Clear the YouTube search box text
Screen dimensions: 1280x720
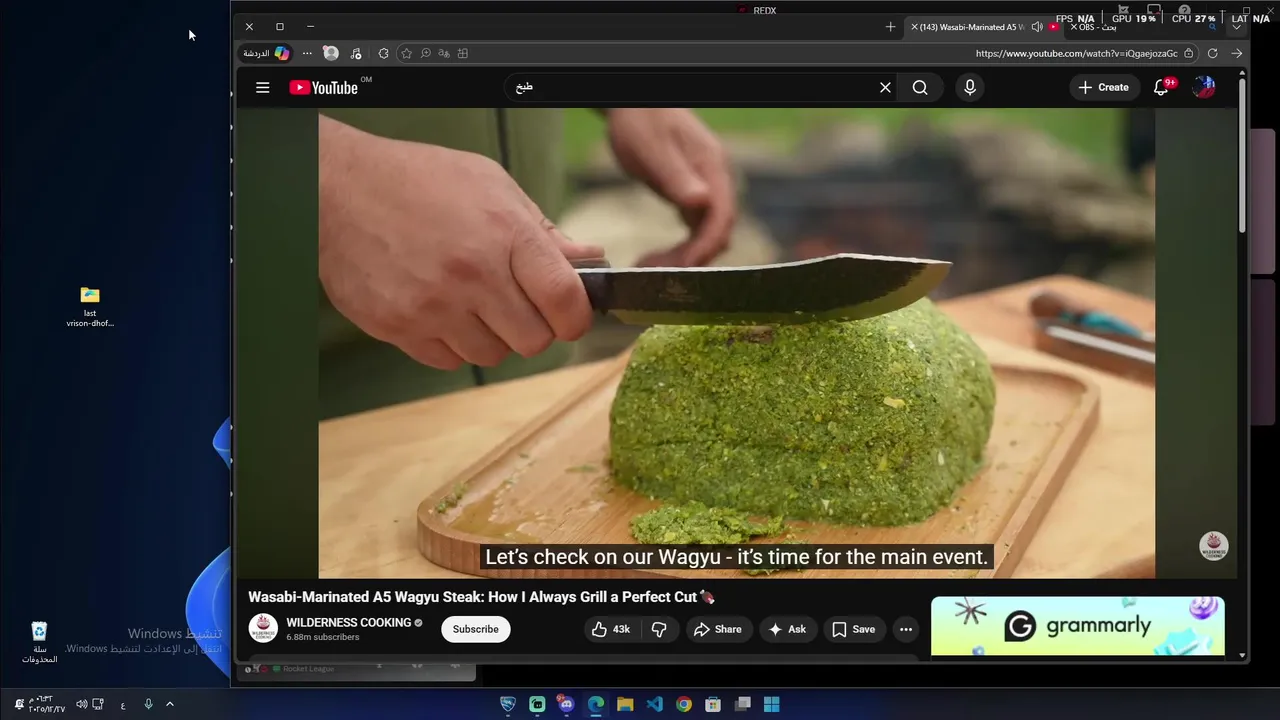[x=885, y=88]
